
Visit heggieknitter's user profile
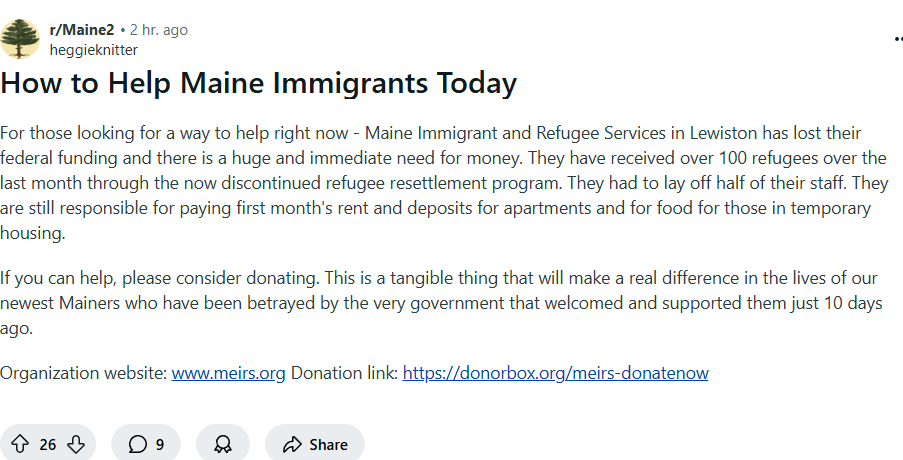tap(94, 49)
